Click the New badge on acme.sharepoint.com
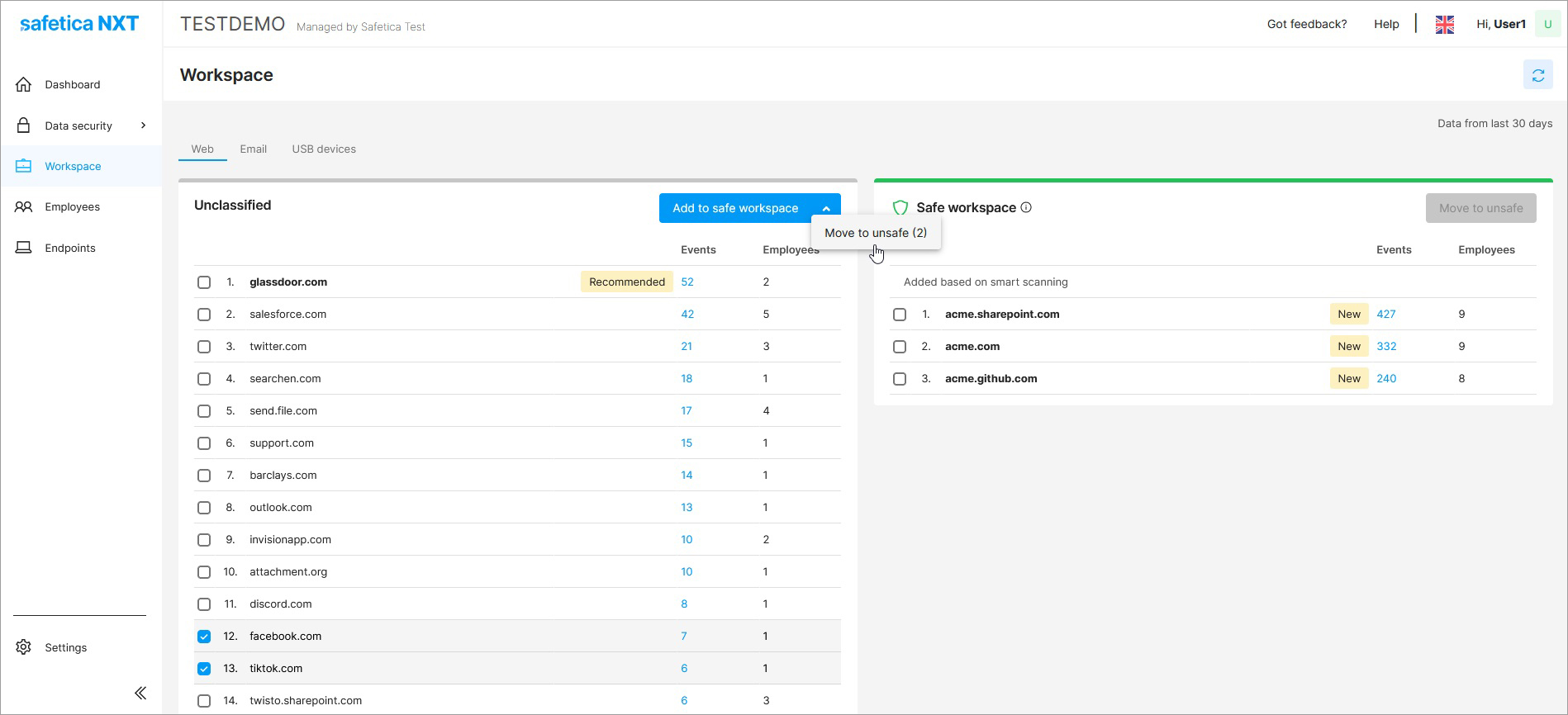The image size is (1568, 715). [x=1349, y=315]
